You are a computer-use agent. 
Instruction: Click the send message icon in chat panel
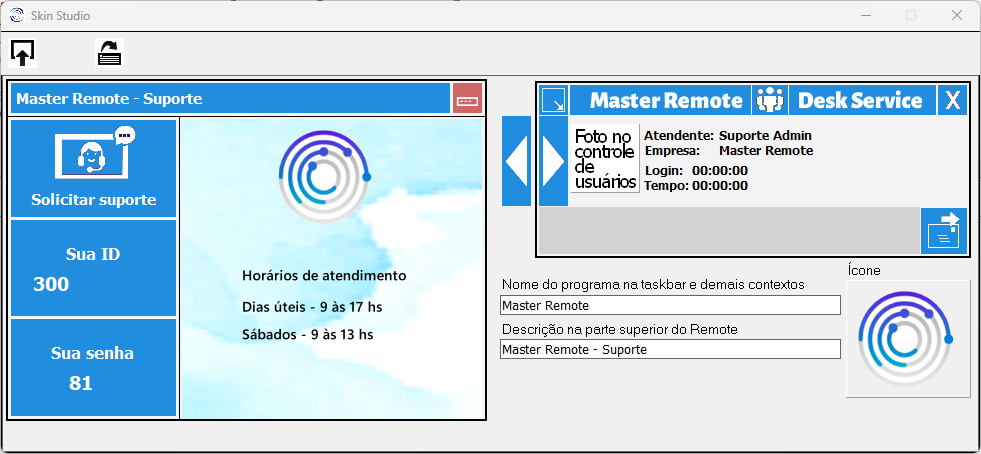[x=943, y=231]
